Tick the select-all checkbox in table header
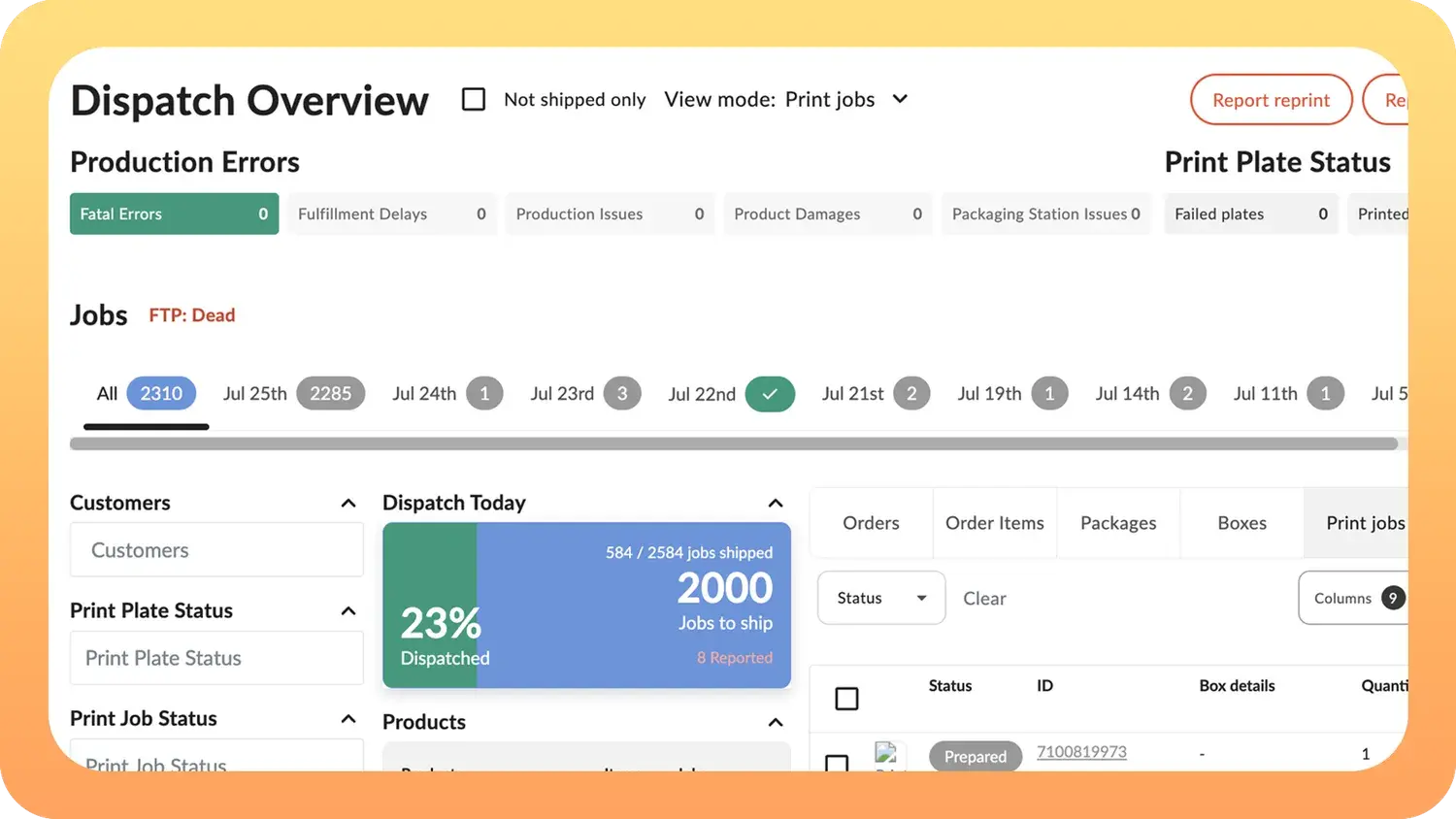Viewport: 1456px width, 819px height. click(846, 699)
